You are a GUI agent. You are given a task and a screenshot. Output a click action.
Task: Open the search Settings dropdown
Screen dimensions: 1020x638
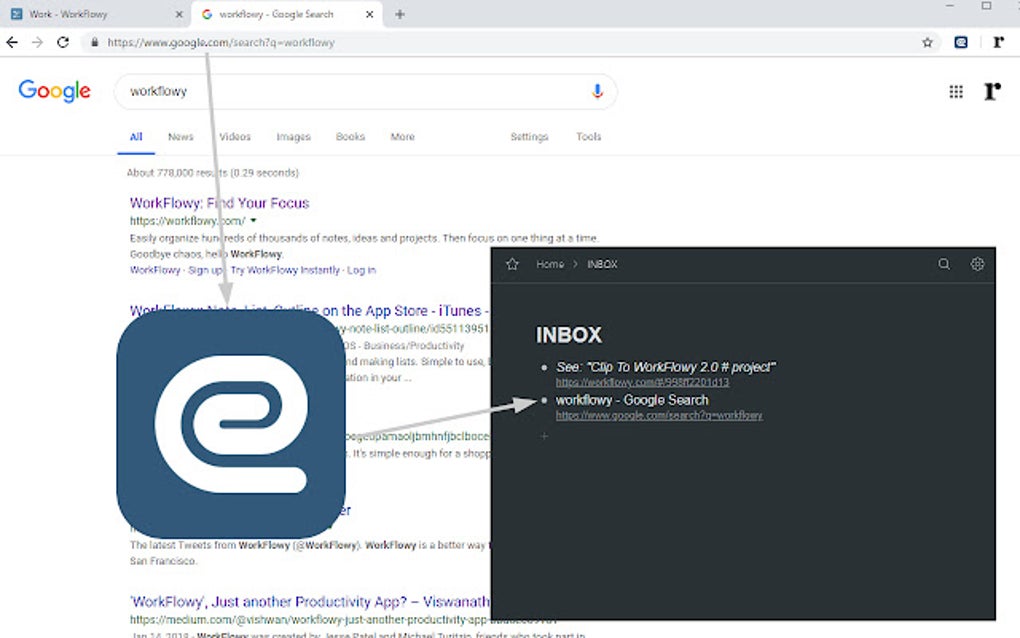(x=528, y=137)
